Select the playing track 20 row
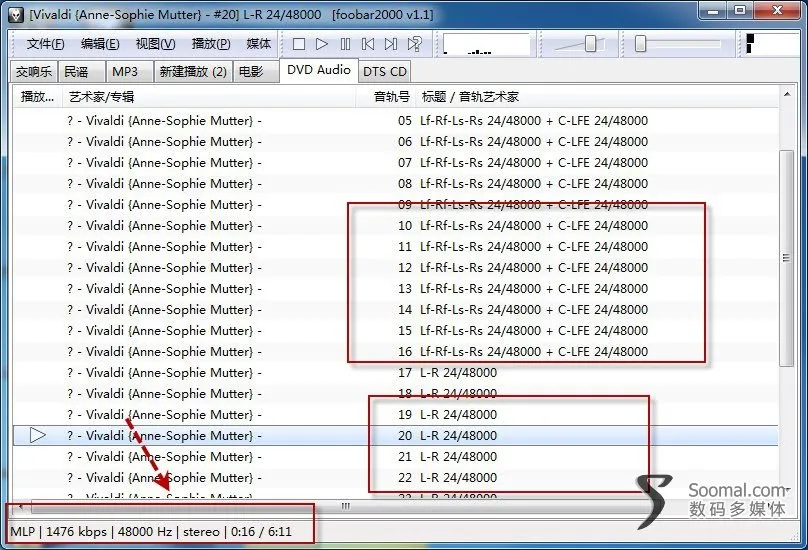This screenshot has width=808, height=550. tap(396, 436)
